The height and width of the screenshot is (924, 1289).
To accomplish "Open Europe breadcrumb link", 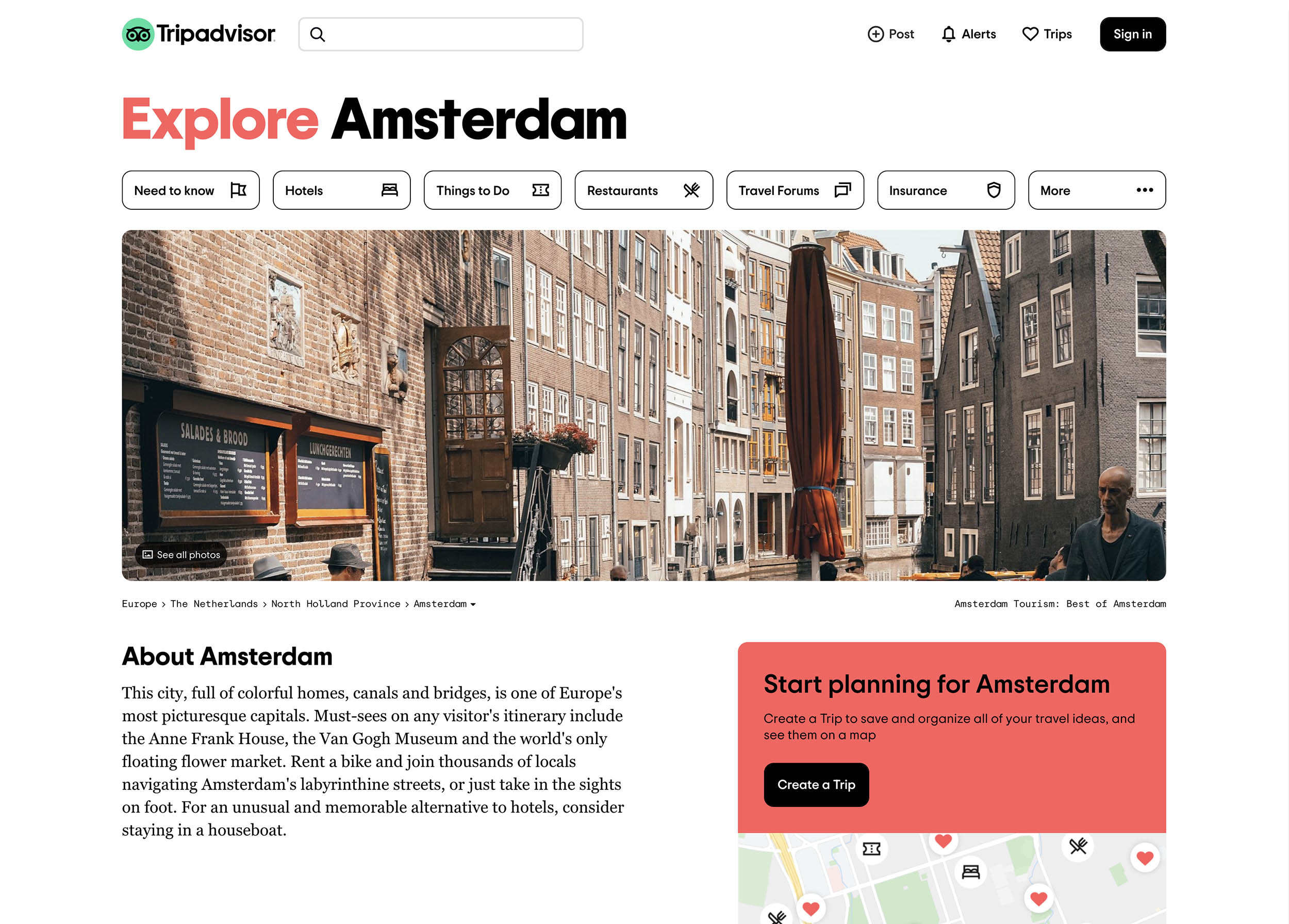I will [x=139, y=603].
